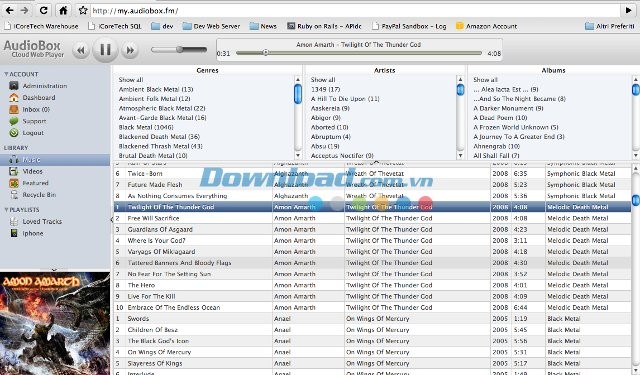The height and width of the screenshot is (375, 640).
Task: Open the dev bookmarks folder
Action: (x=162, y=26)
